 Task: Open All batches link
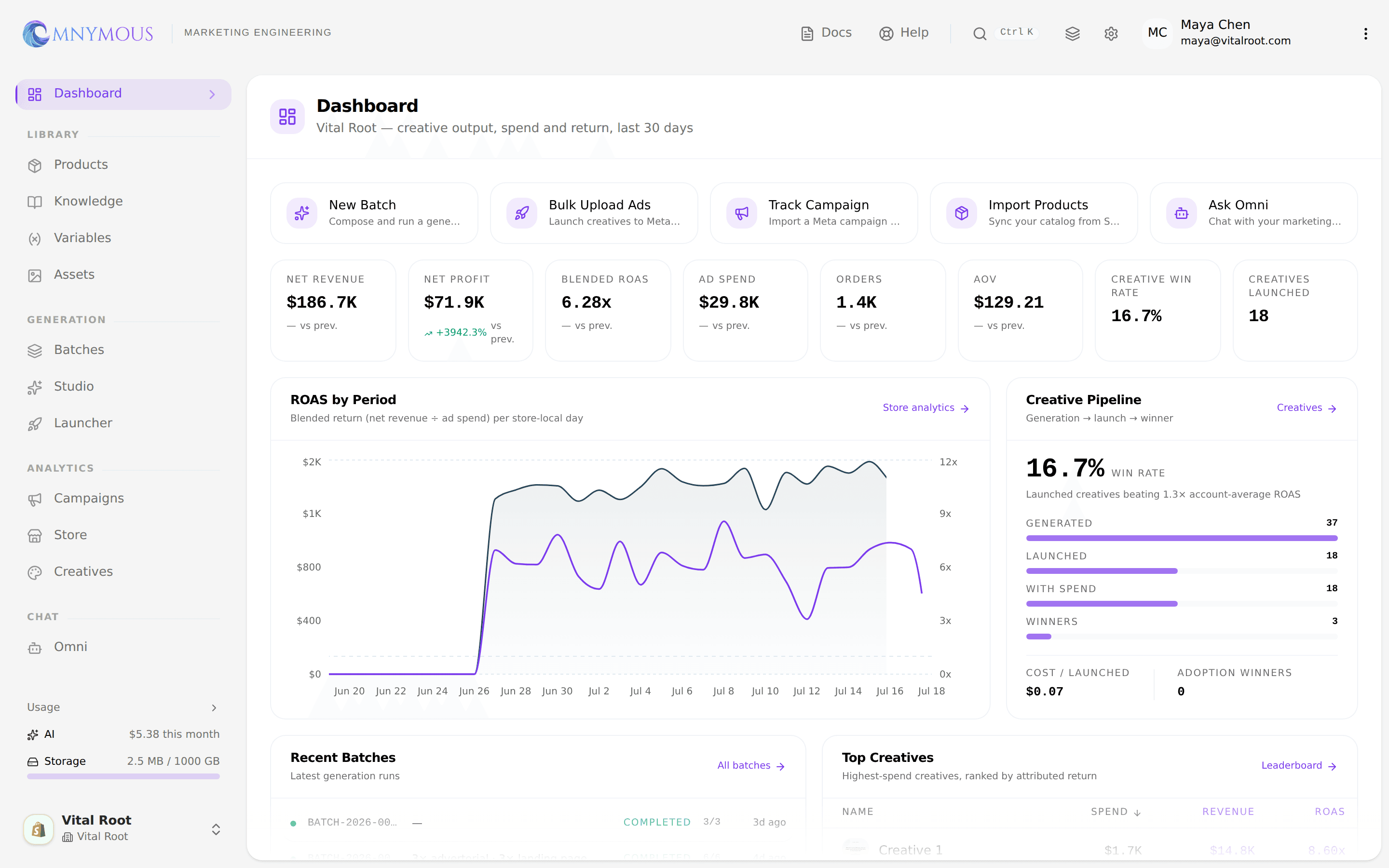pos(751,766)
